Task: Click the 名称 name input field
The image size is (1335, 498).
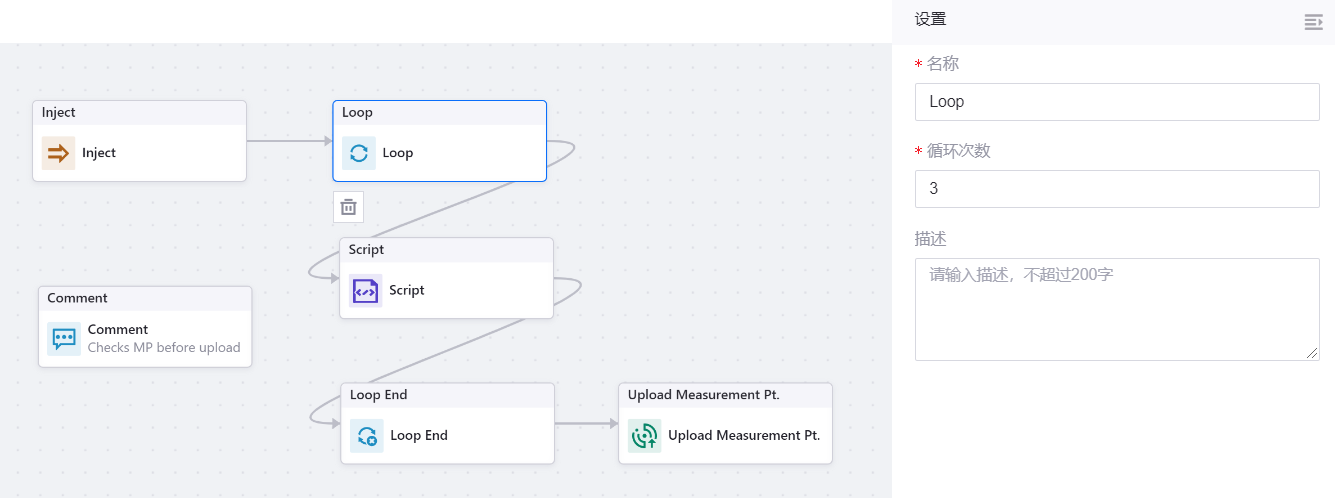Action: tap(1116, 102)
